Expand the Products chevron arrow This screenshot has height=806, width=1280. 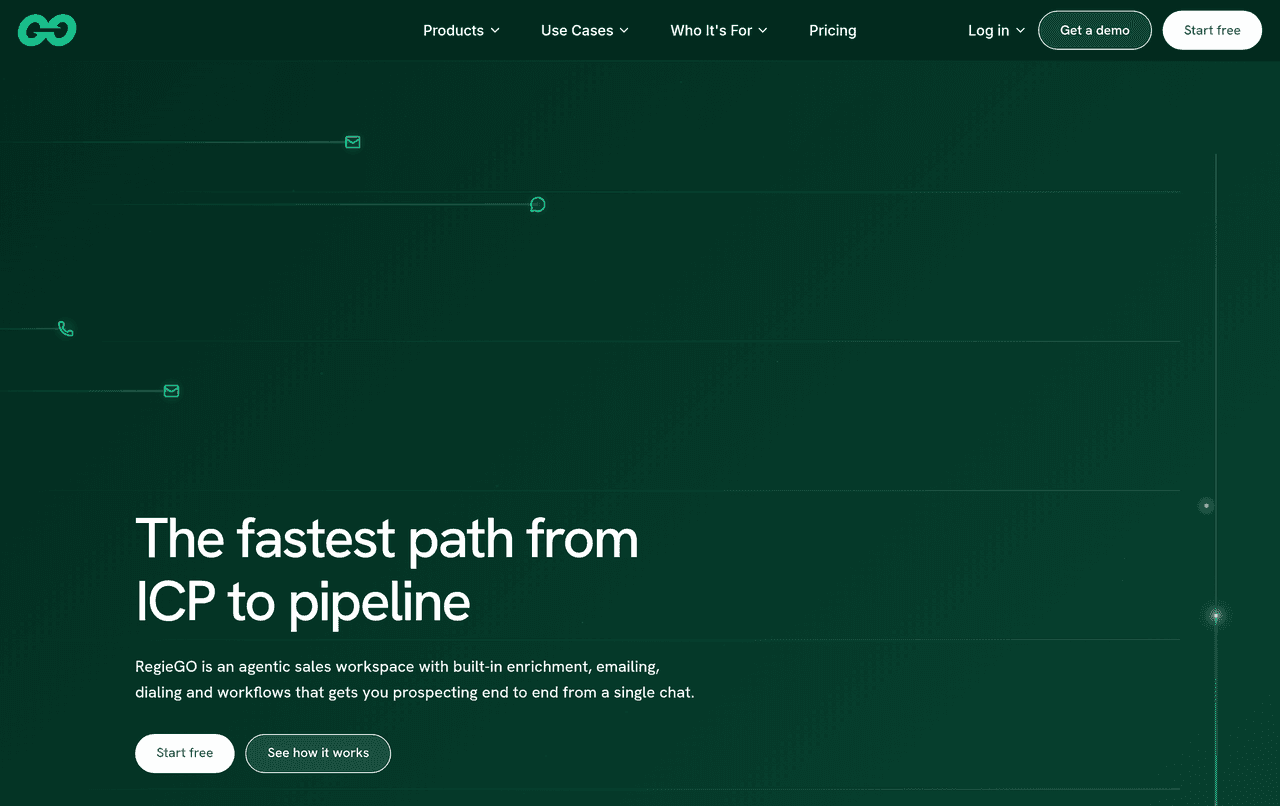click(x=494, y=31)
